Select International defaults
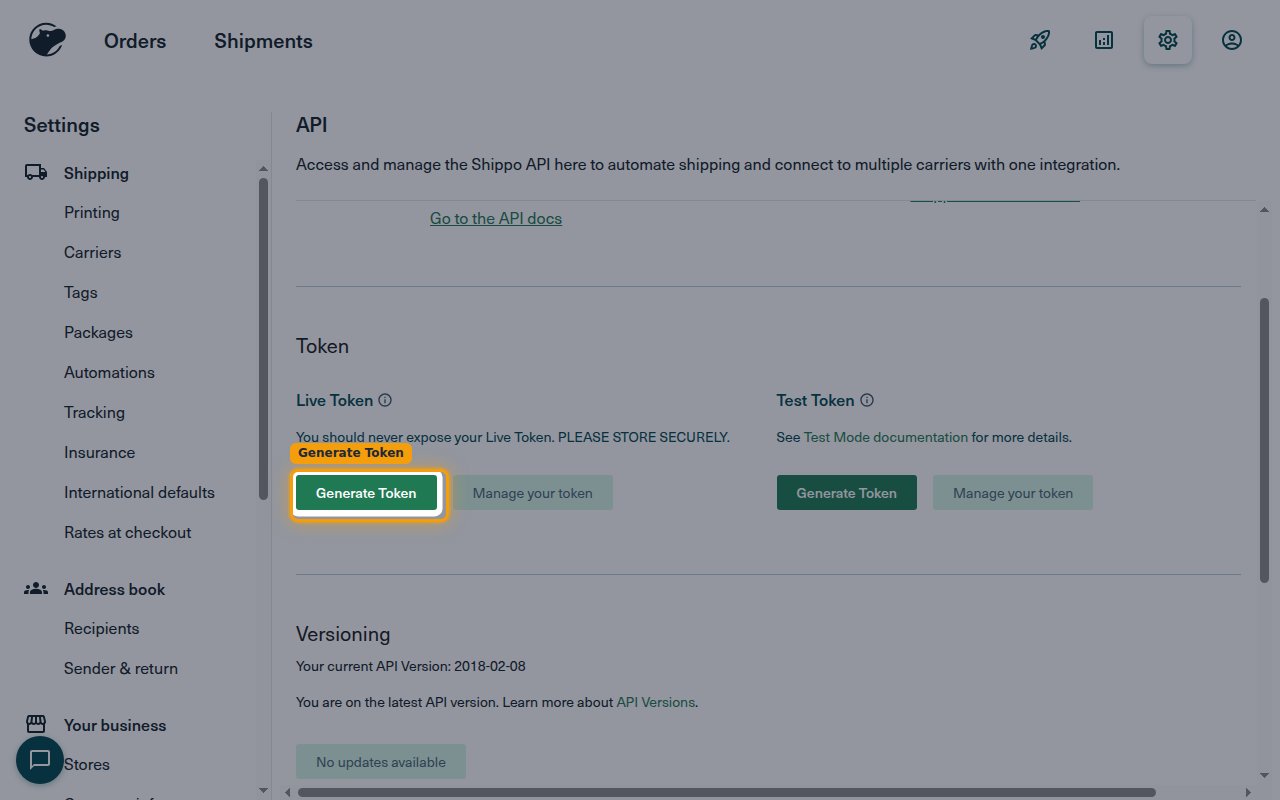Image resolution: width=1280 pixels, height=800 pixels. click(x=139, y=492)
